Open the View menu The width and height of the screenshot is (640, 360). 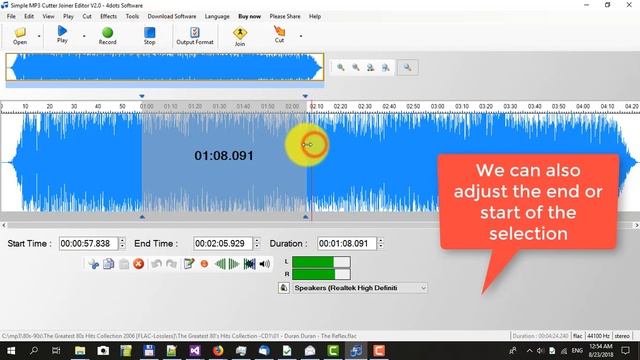[48, 16]
